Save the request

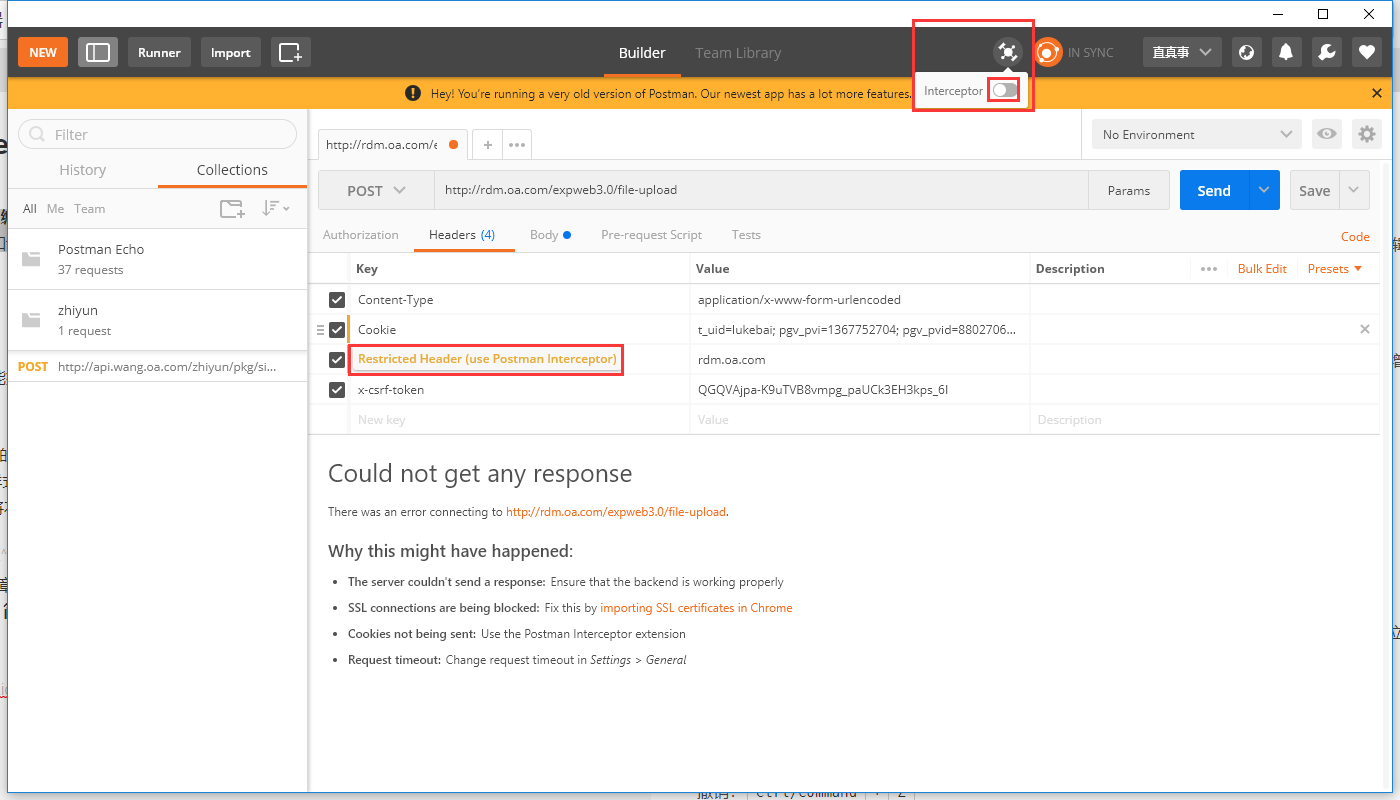pos(1315,191)
